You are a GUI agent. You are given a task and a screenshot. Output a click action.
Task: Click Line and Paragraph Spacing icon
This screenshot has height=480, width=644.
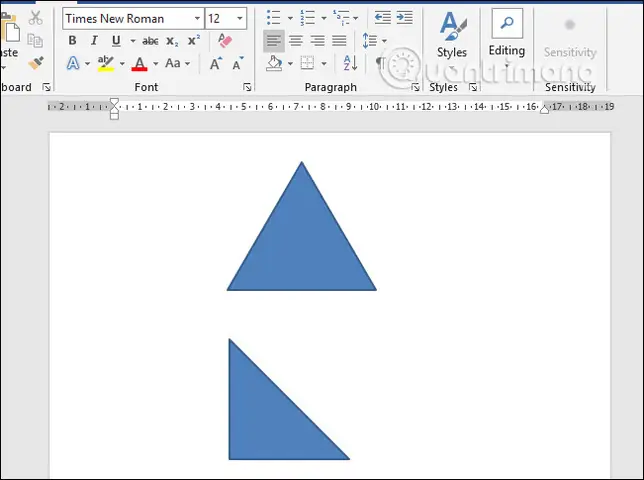370,41
